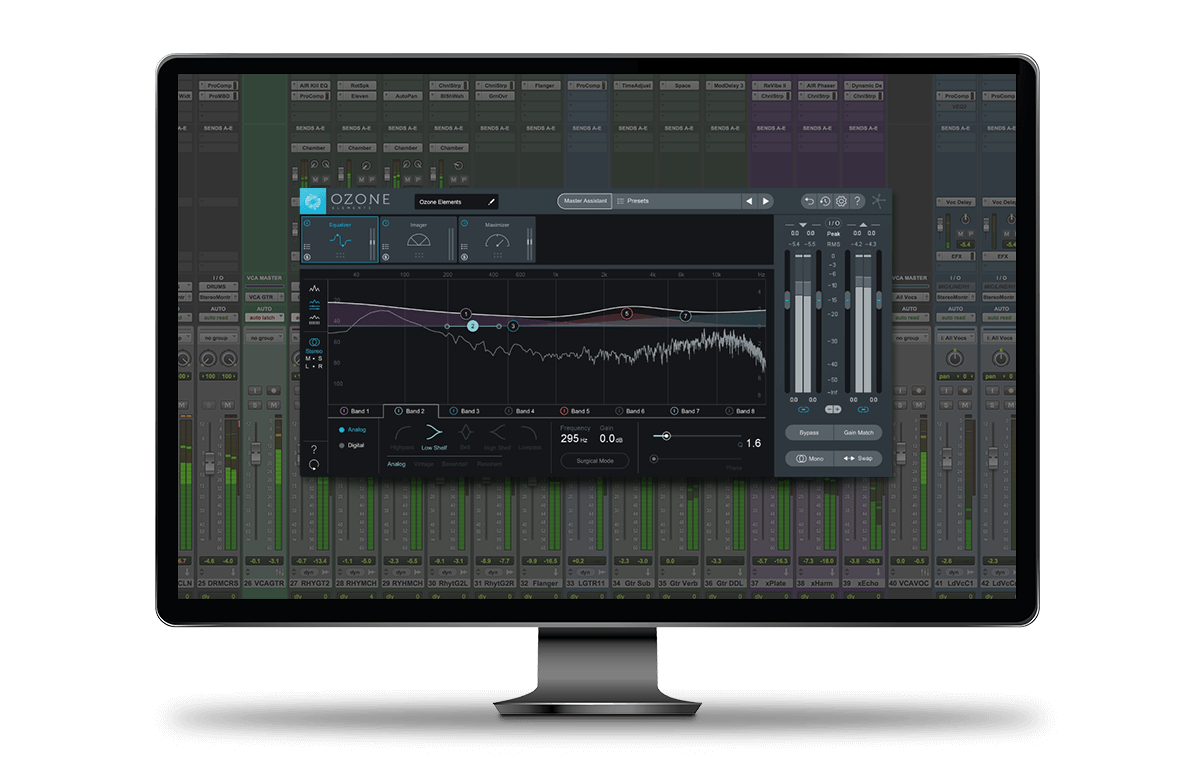This screenshot has height=759, width=1196.
Task: Click the Bypass button
Action: pos(809,433)
